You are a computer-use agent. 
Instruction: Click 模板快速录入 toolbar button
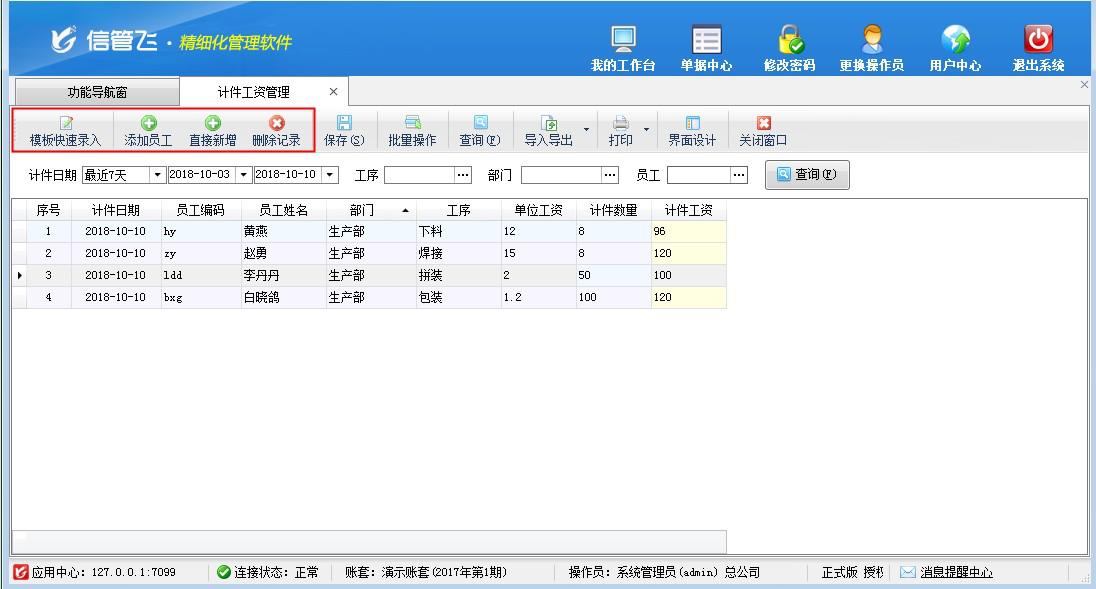65,131
